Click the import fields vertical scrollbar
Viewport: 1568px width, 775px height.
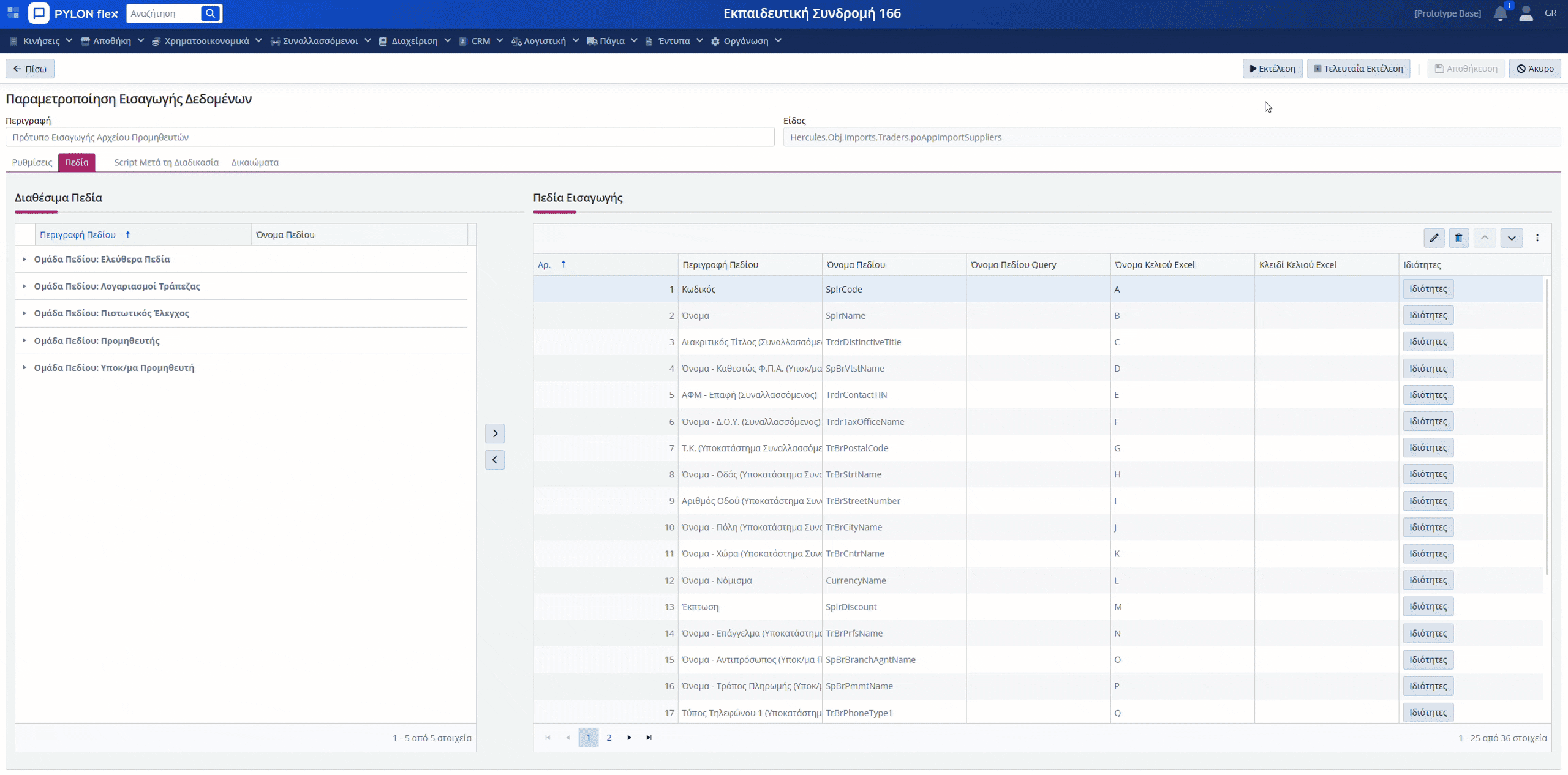(1547, 427)
